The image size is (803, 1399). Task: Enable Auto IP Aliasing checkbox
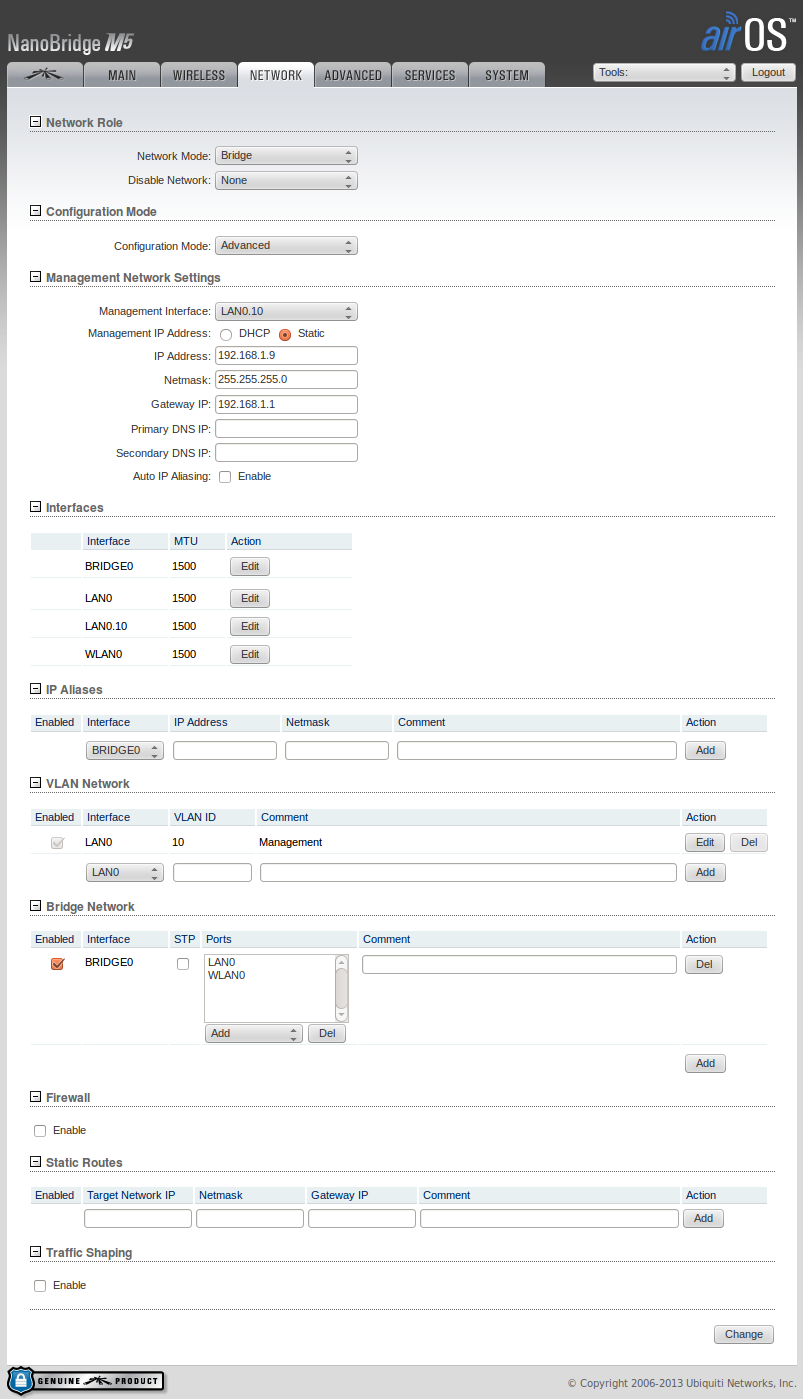tap(225, 477)
